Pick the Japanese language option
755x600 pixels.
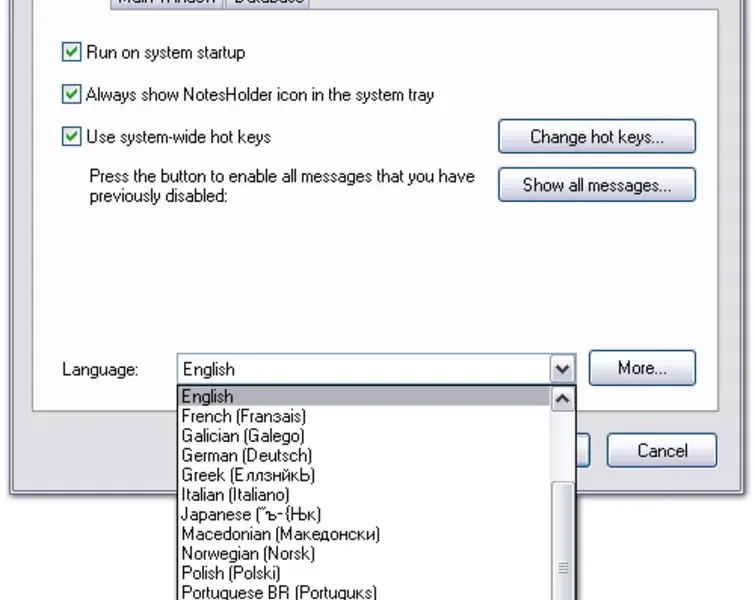point(364,515)
